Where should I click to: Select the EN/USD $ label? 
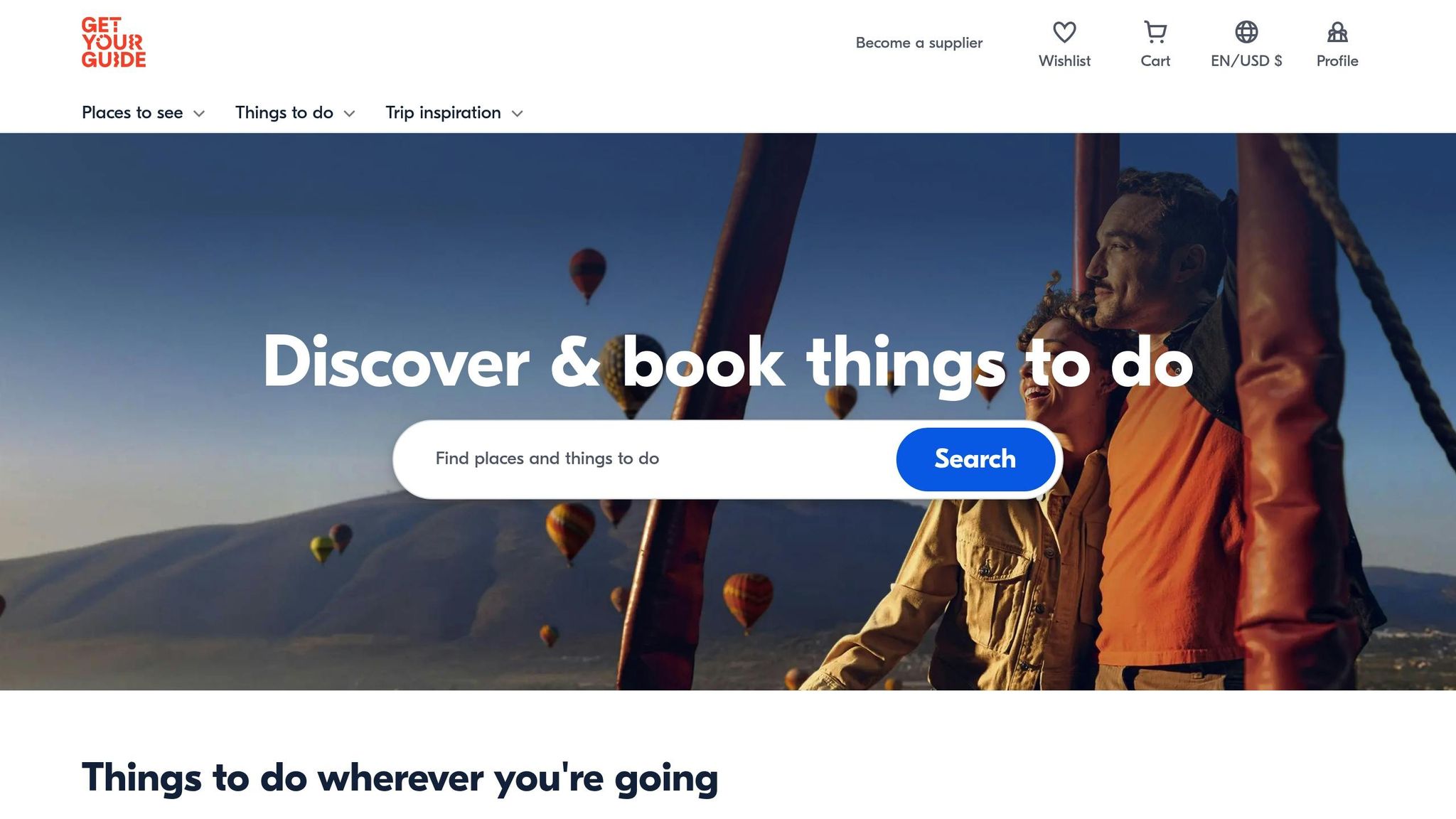1246,61
